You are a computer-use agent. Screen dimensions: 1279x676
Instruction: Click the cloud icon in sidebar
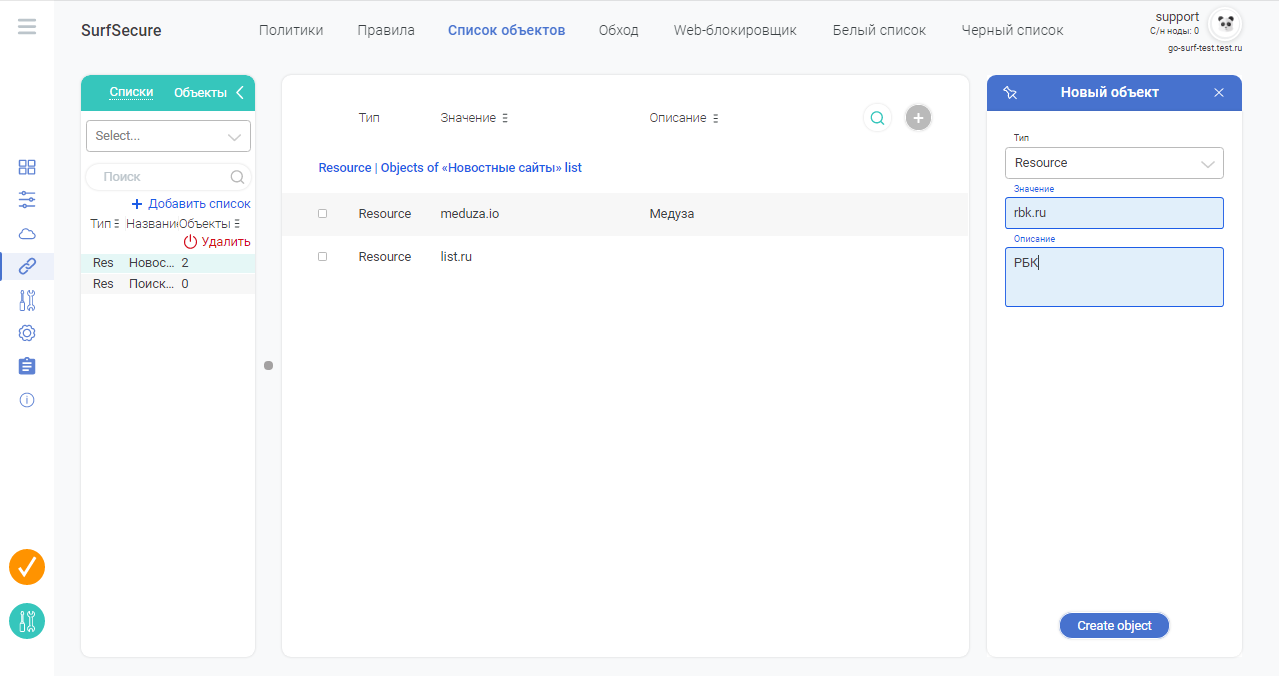coord(27,233)
